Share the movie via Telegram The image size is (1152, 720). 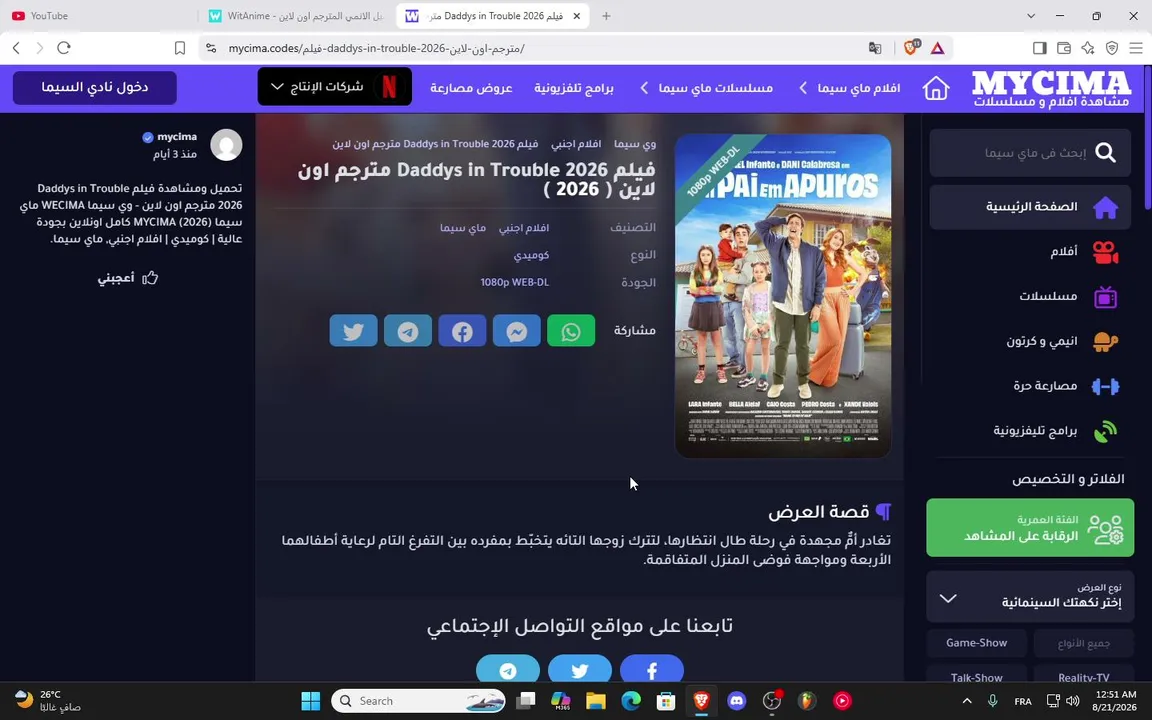coord(408,331)
